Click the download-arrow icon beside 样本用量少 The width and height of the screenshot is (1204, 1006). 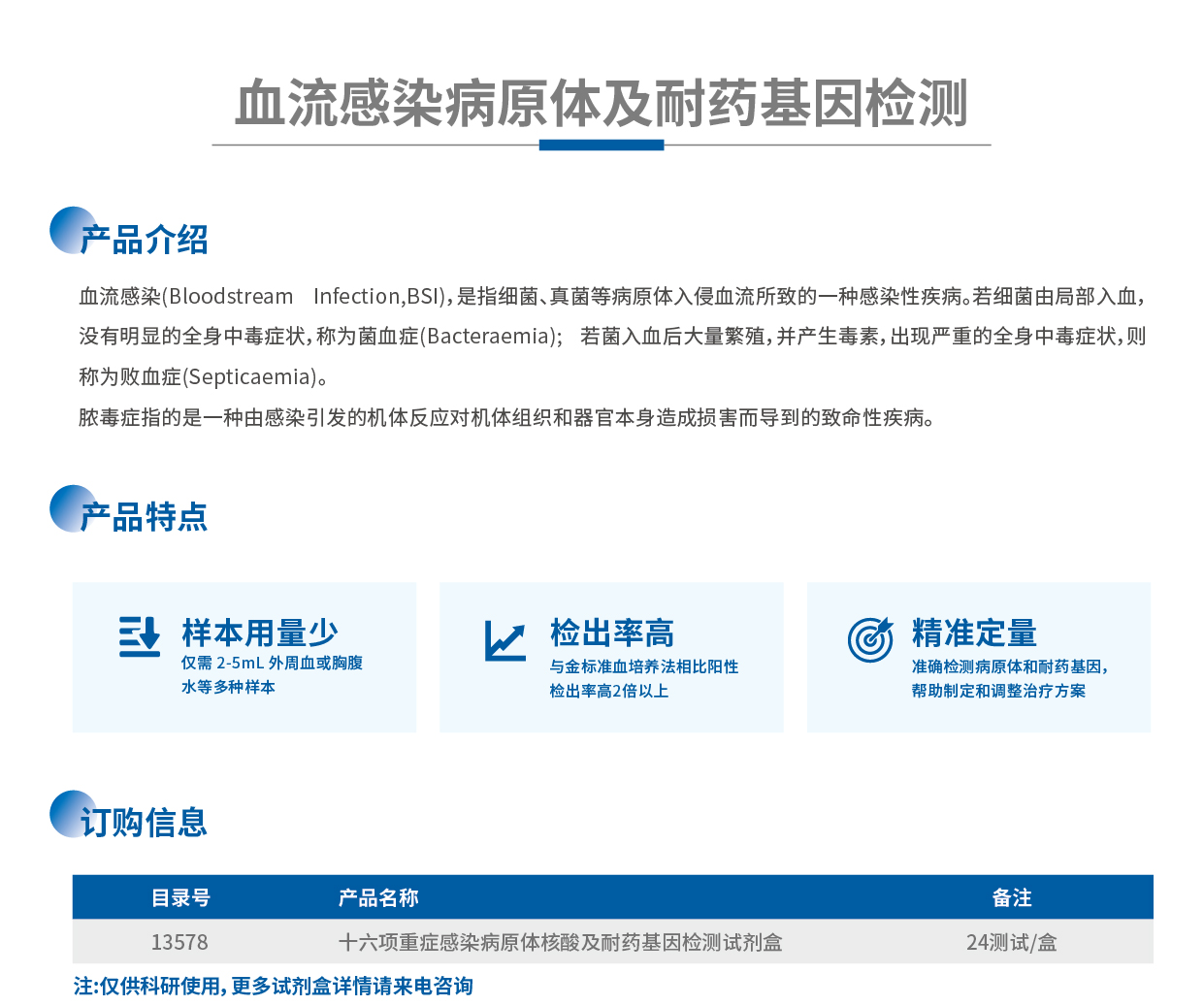140,636
